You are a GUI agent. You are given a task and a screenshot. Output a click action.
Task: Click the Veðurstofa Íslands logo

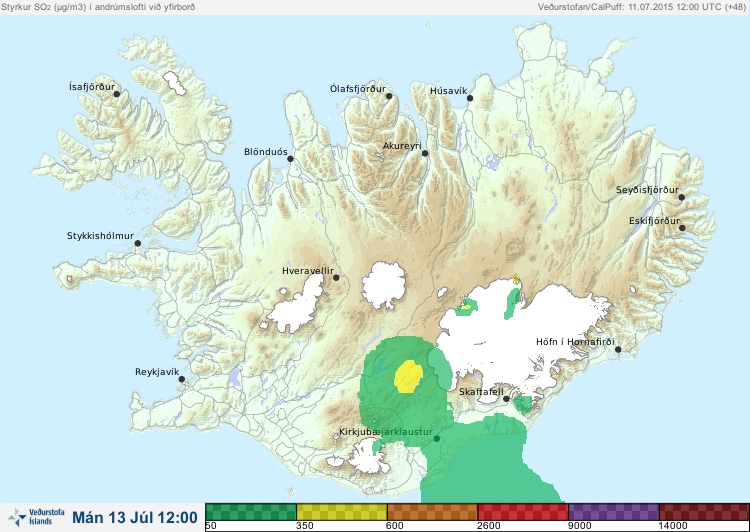tap(36, 517)
